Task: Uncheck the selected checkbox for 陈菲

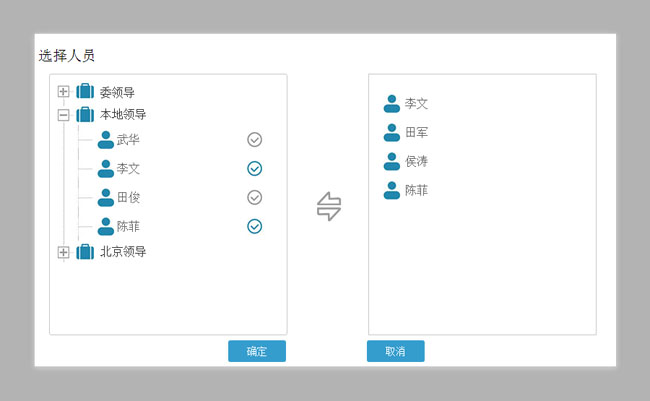Action: (x=254, y=227)
